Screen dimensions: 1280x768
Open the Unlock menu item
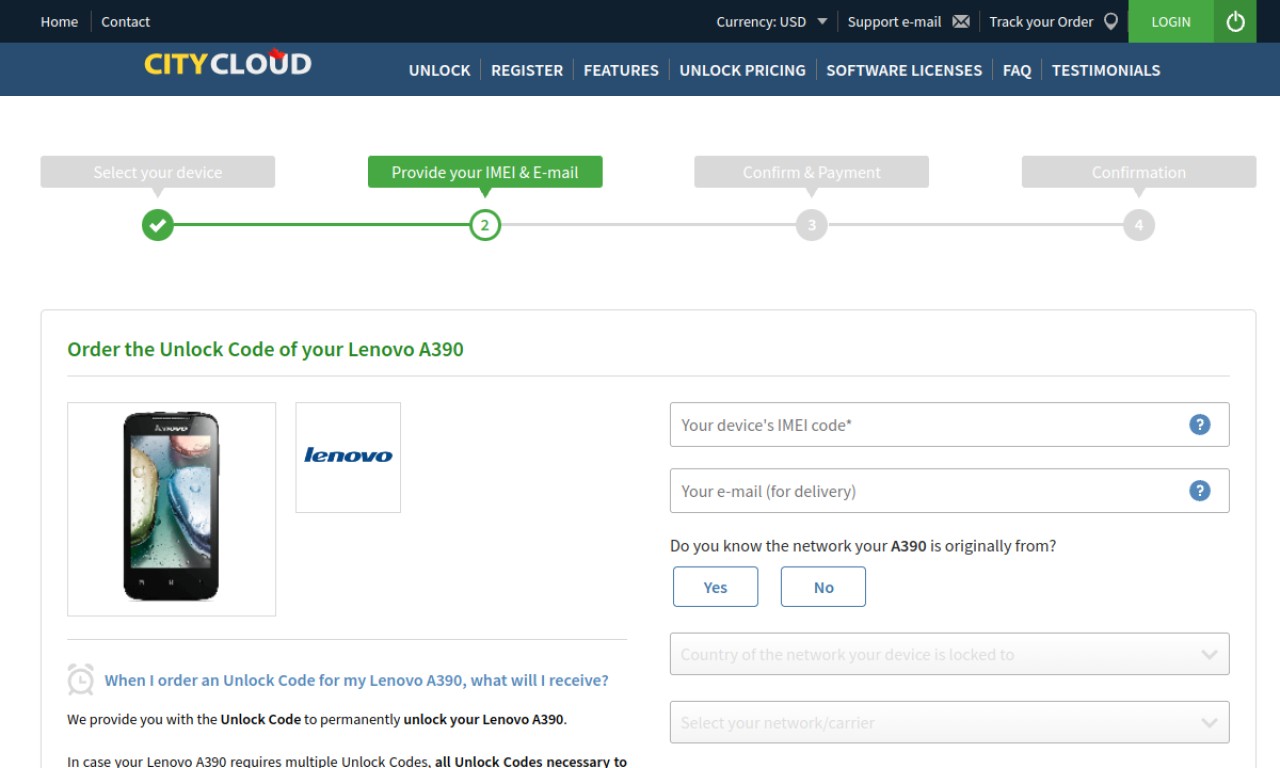[439, 70]
